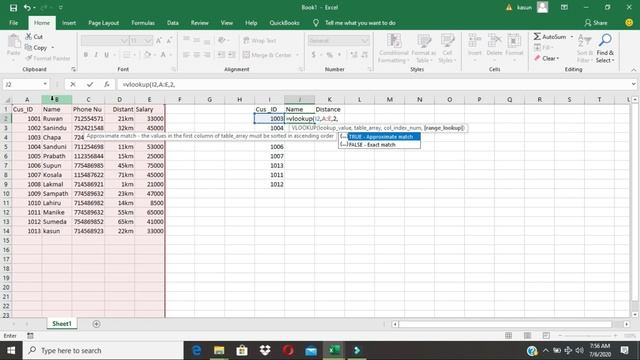Click Format Painter button

pyautogui.click(x=48, y=58)
